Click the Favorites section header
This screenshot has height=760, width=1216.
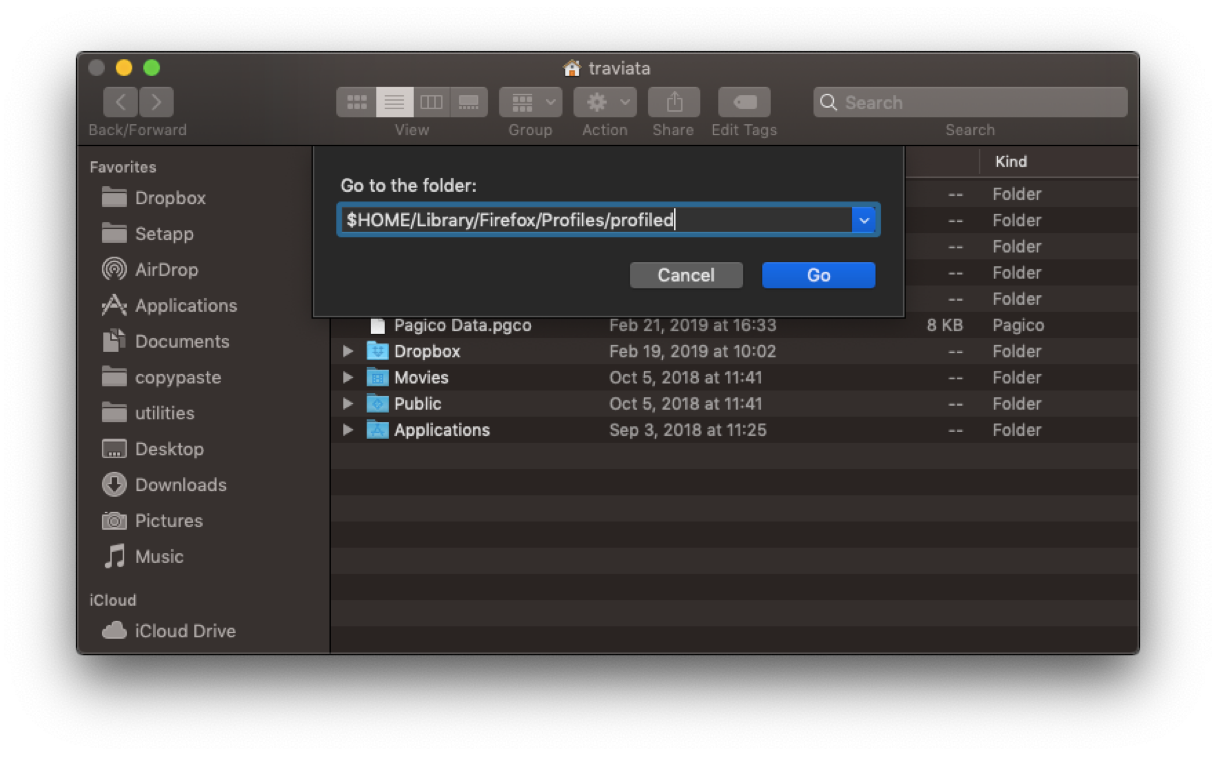(x=123, y=167)
